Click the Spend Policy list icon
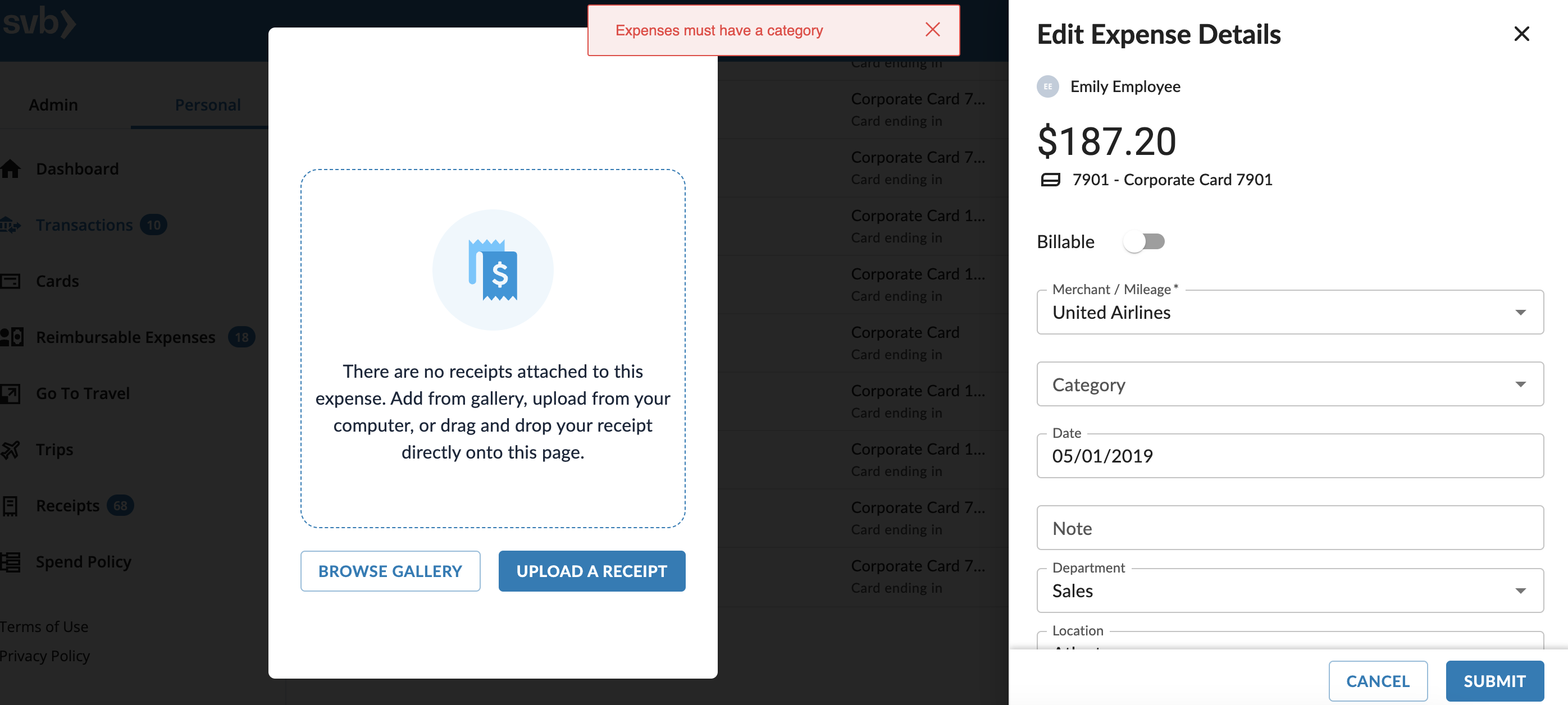This screenshot has width=1568, height=705. tap(10, 561)
